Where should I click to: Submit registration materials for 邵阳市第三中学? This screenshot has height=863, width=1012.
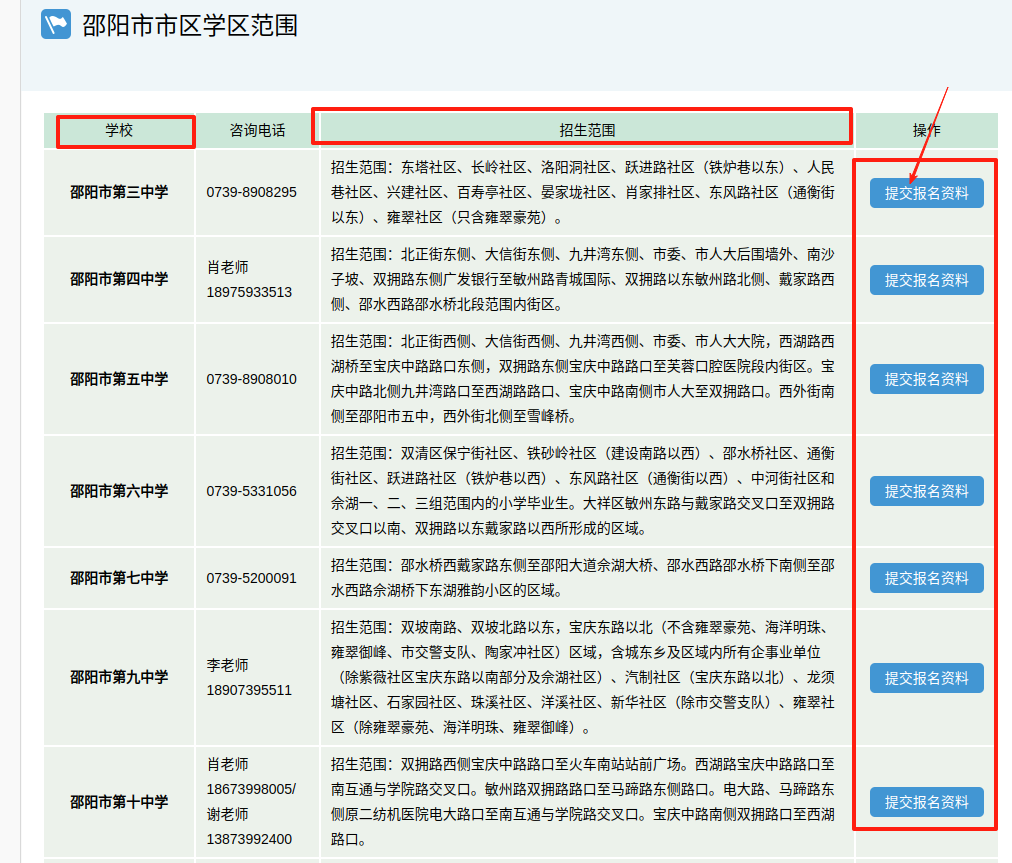click(926, 193)
